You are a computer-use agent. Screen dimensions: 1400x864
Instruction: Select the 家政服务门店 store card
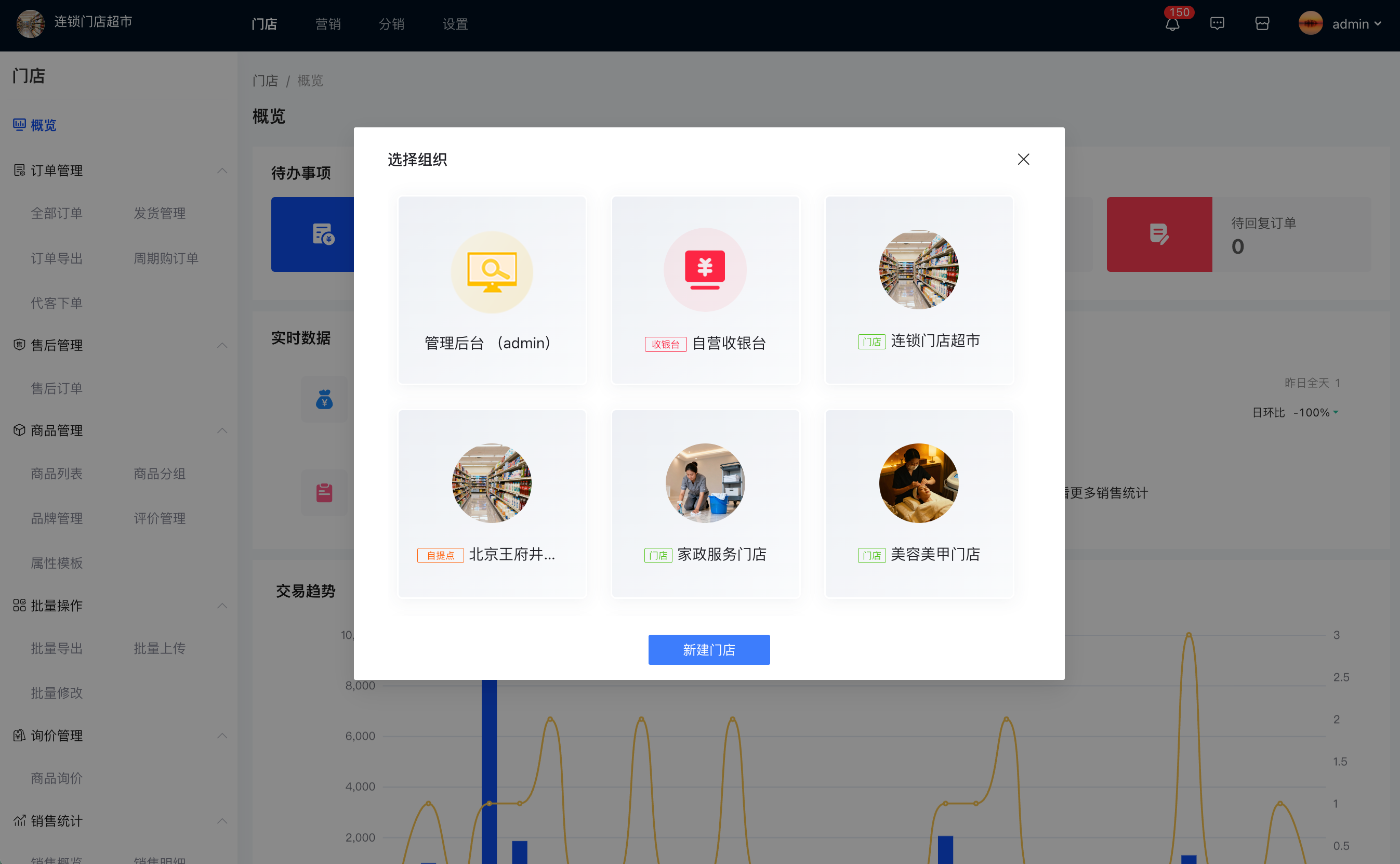[x=705, y=503]
